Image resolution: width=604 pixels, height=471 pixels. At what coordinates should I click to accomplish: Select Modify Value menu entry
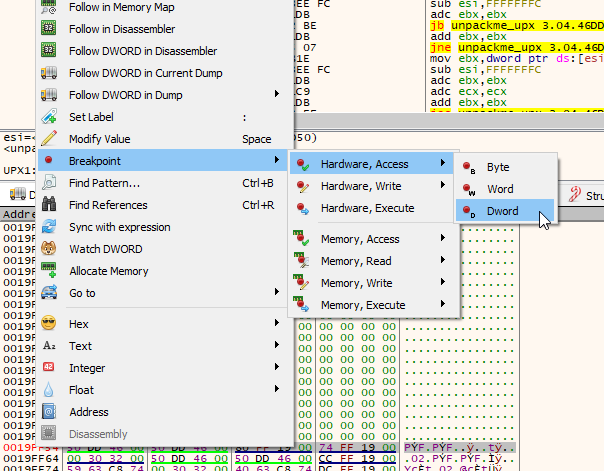click(x=163, y=139)
